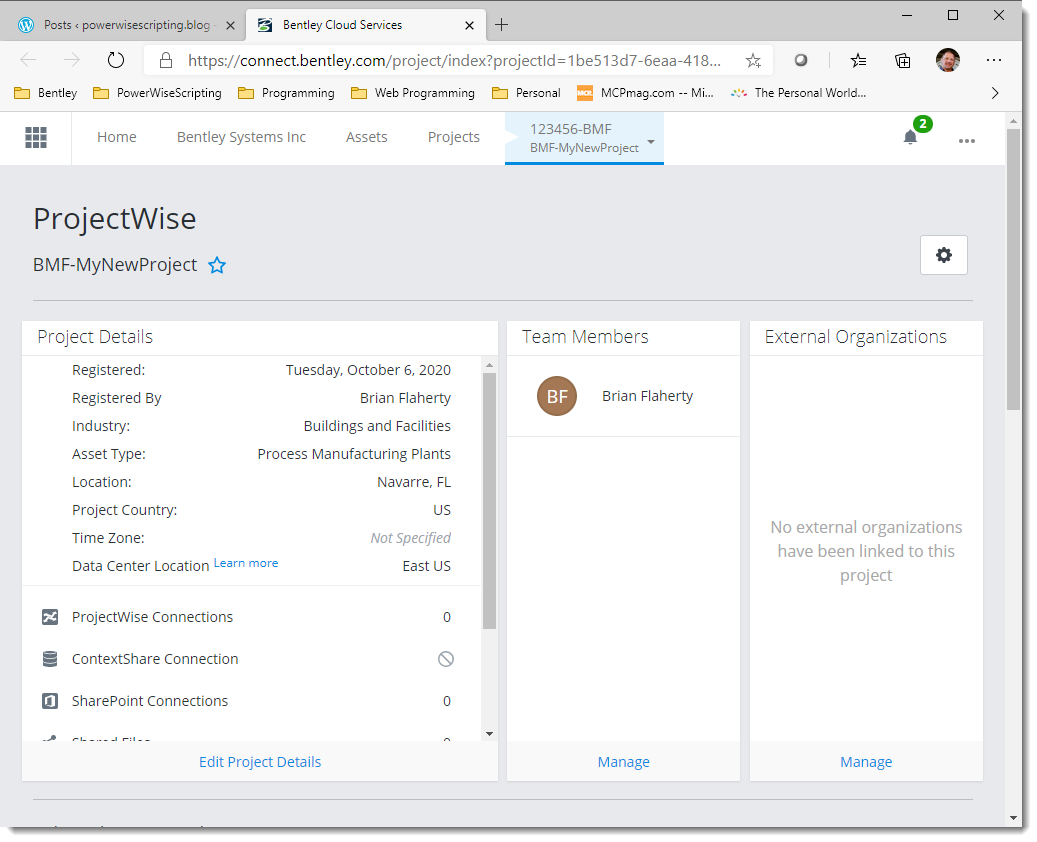This screenshot has width=1037, height=842.
Task: Open the notifications bell showing 2 alerts
Action: (910, 138)
